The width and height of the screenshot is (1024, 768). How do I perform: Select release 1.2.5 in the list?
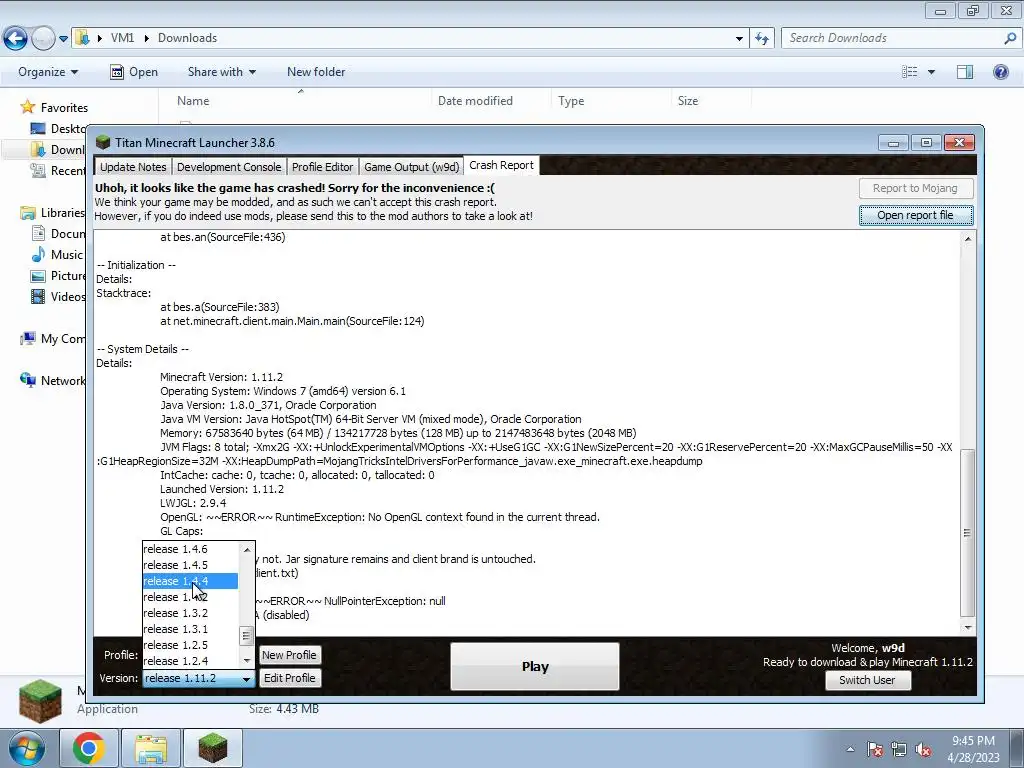[191, 645]
